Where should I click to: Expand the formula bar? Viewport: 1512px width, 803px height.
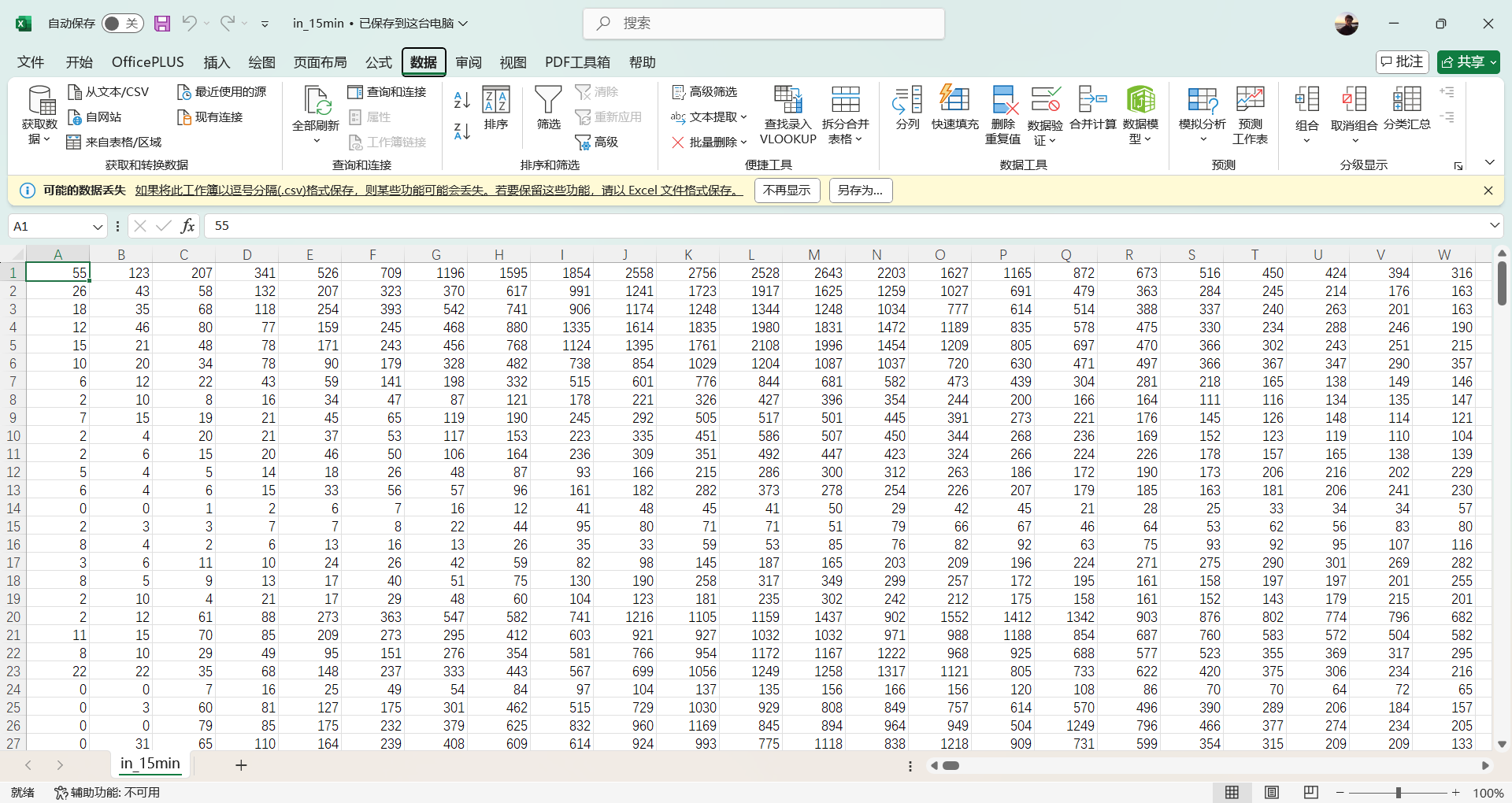pyautogui.click(x=1495, y=226)
